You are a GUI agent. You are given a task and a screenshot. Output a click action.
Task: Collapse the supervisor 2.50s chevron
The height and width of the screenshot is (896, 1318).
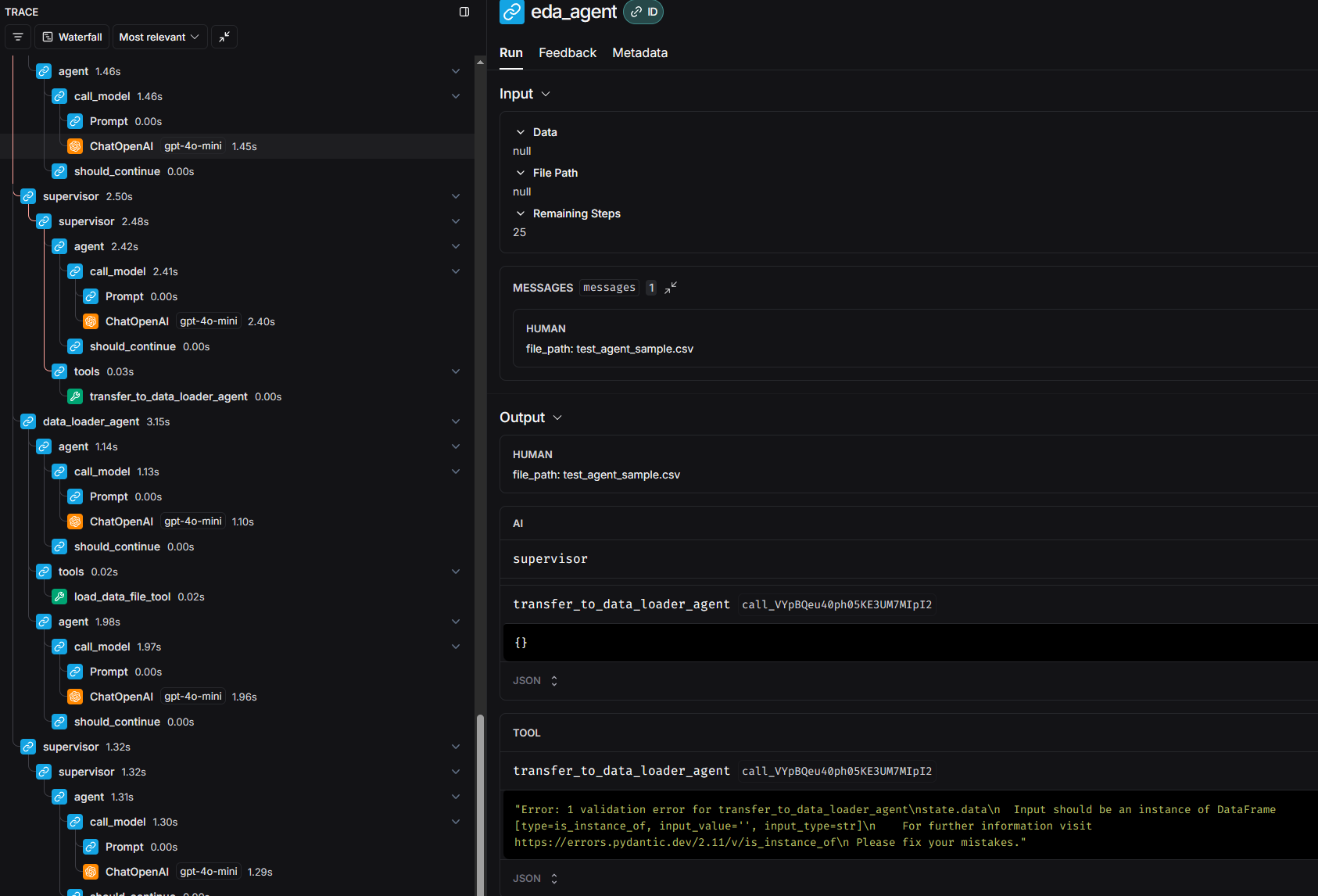click(x=456, y=196)
